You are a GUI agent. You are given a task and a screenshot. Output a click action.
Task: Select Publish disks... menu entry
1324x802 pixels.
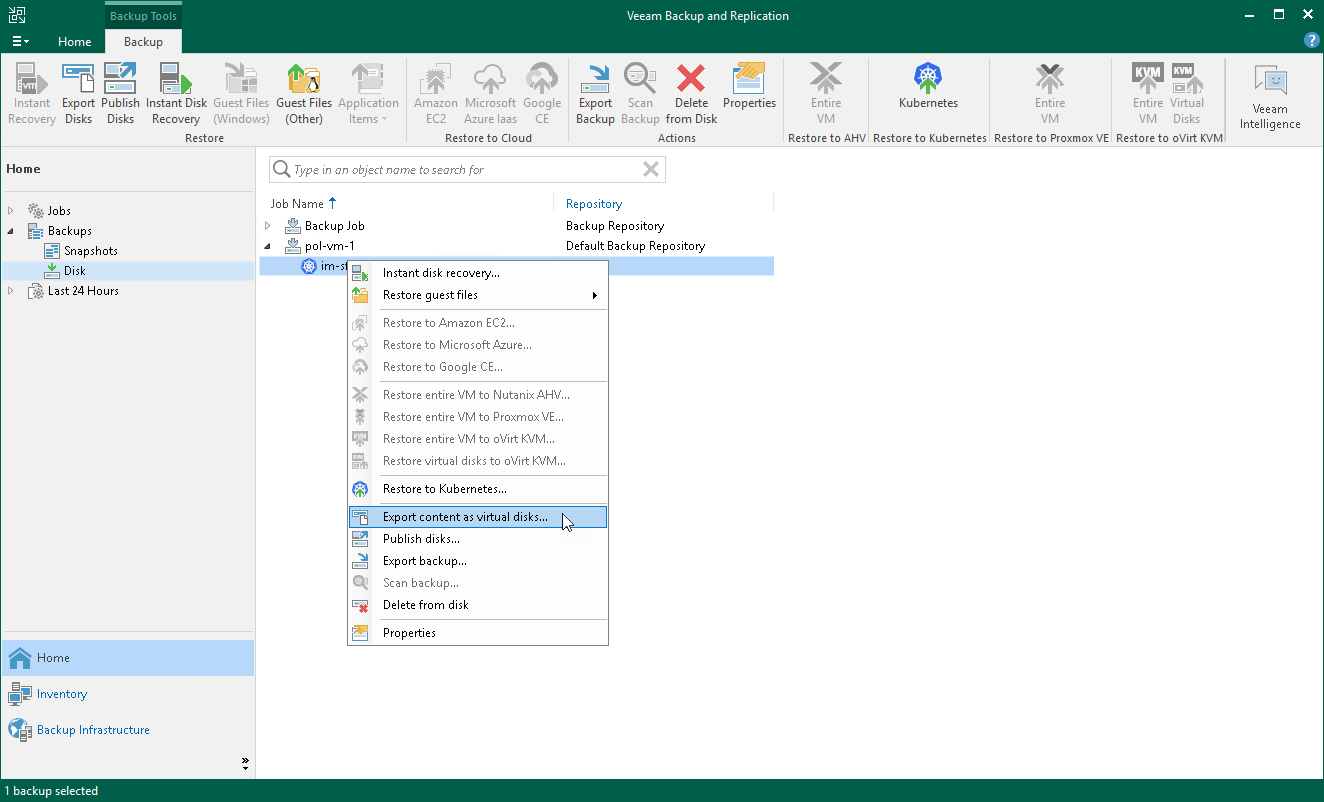click(x=478, y=539)
